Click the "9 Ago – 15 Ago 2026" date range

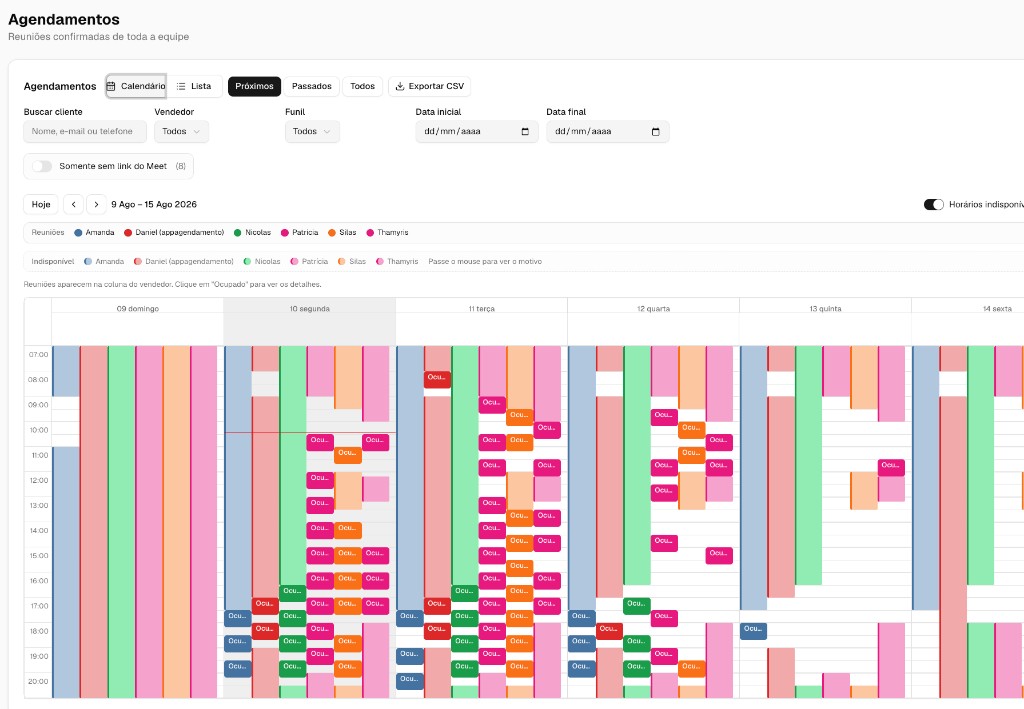[x=154, y=204]
